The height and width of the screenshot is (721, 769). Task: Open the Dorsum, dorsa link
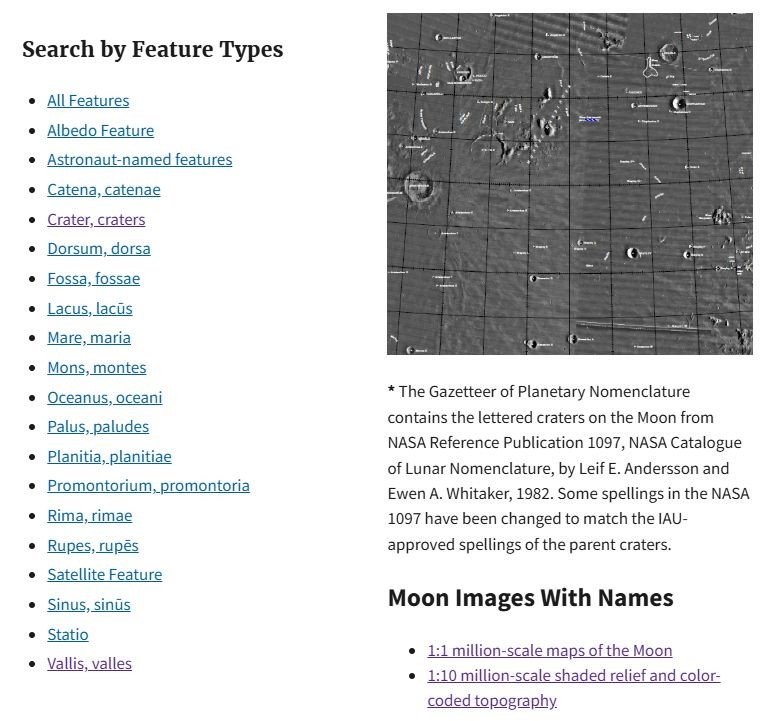98,248
